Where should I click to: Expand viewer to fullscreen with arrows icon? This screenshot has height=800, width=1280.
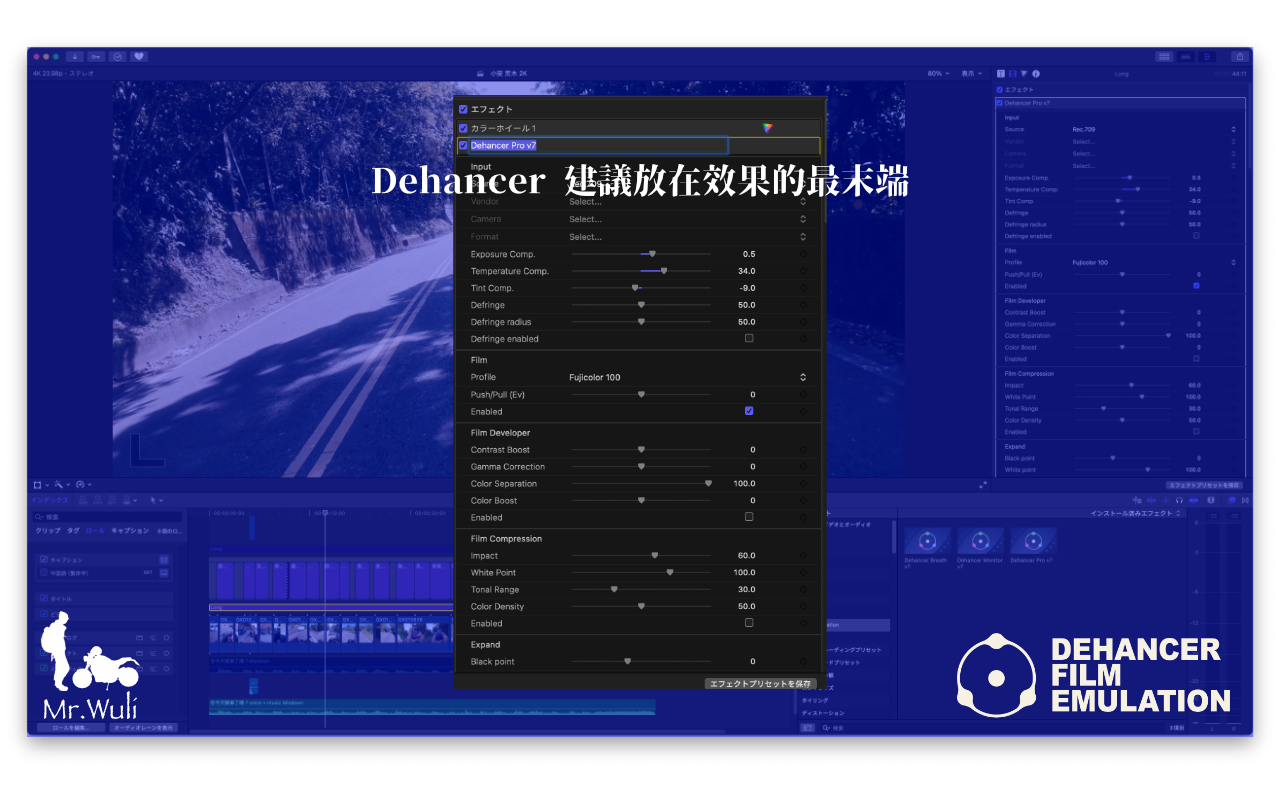click(x=983, y=485)
